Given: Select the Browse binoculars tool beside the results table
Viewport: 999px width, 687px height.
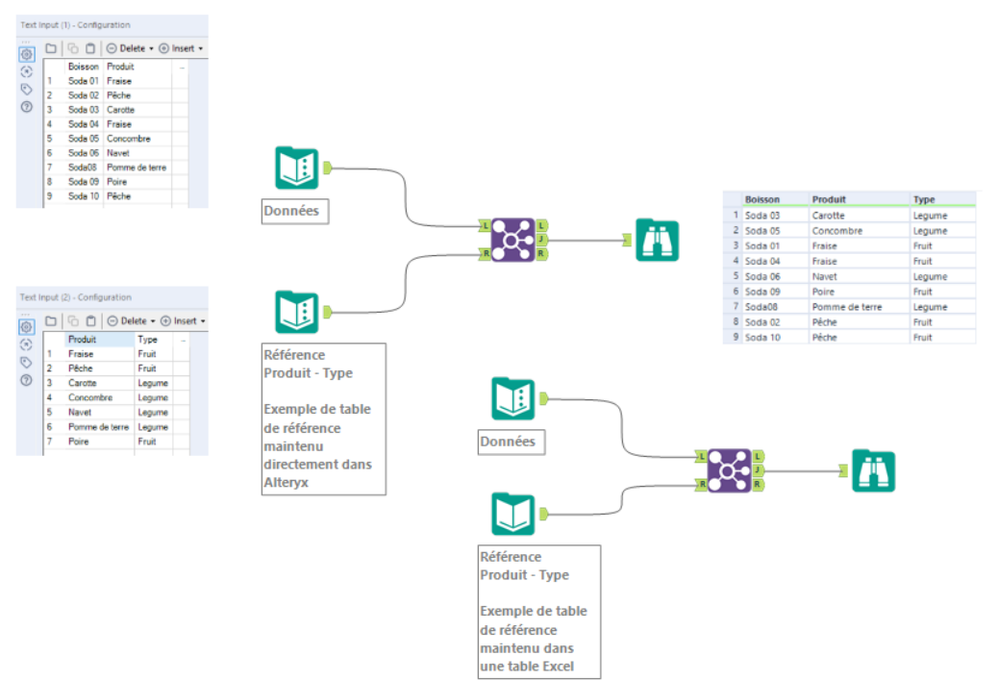Looking at the screenshot, I should point(658,240).
